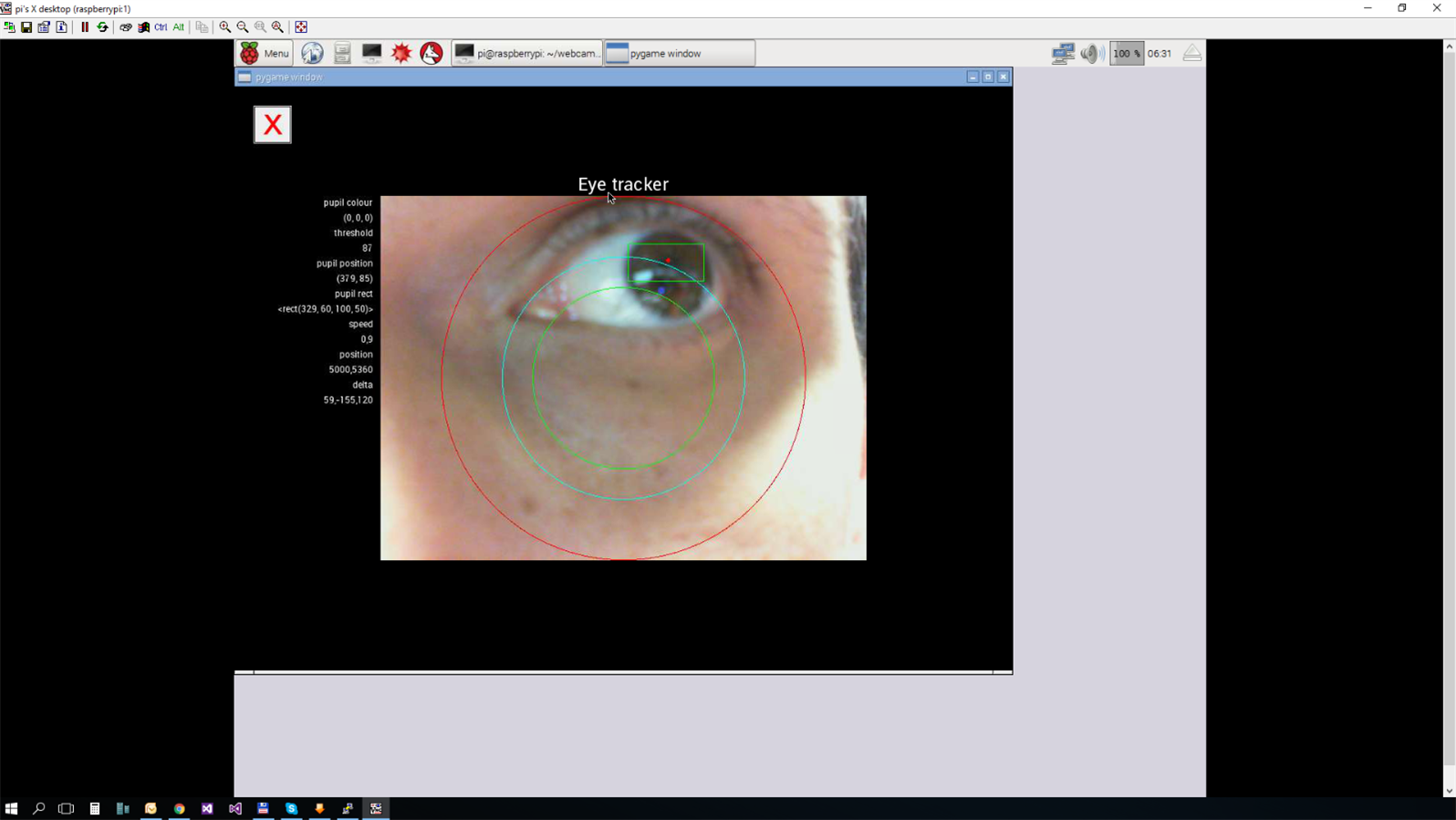Switch VNC viewer to full screen mode
The height and width of the screenshot is (820, 1456).
point(301,27)
